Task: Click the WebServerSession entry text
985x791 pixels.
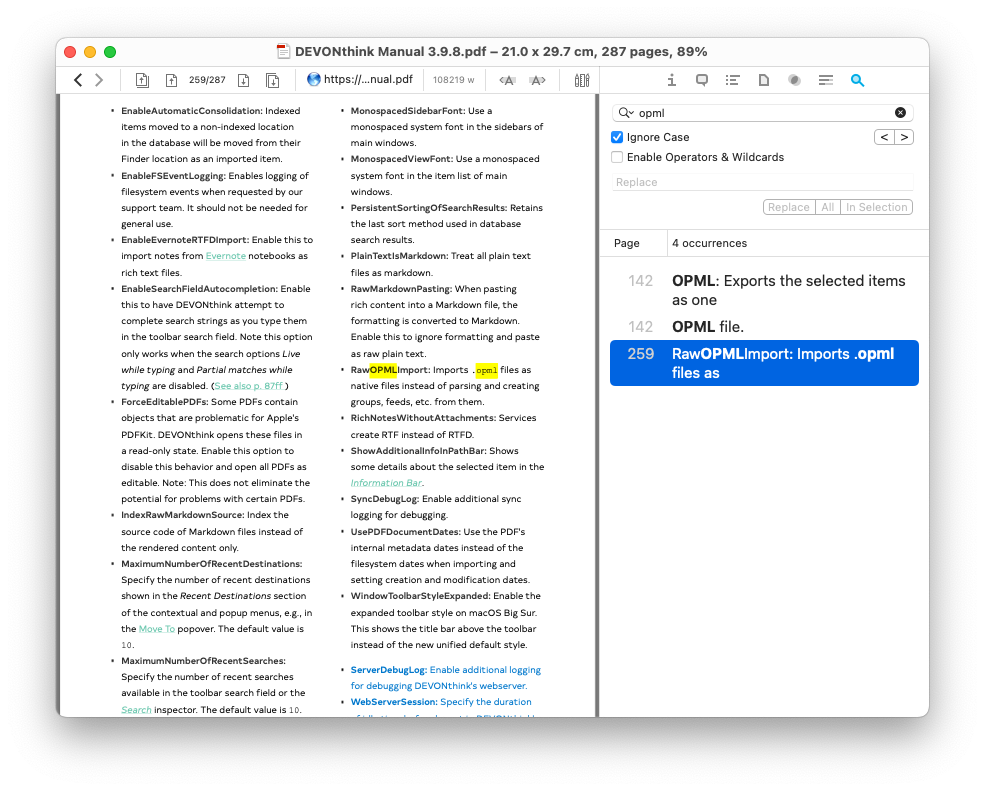Action: coord(441,702)
